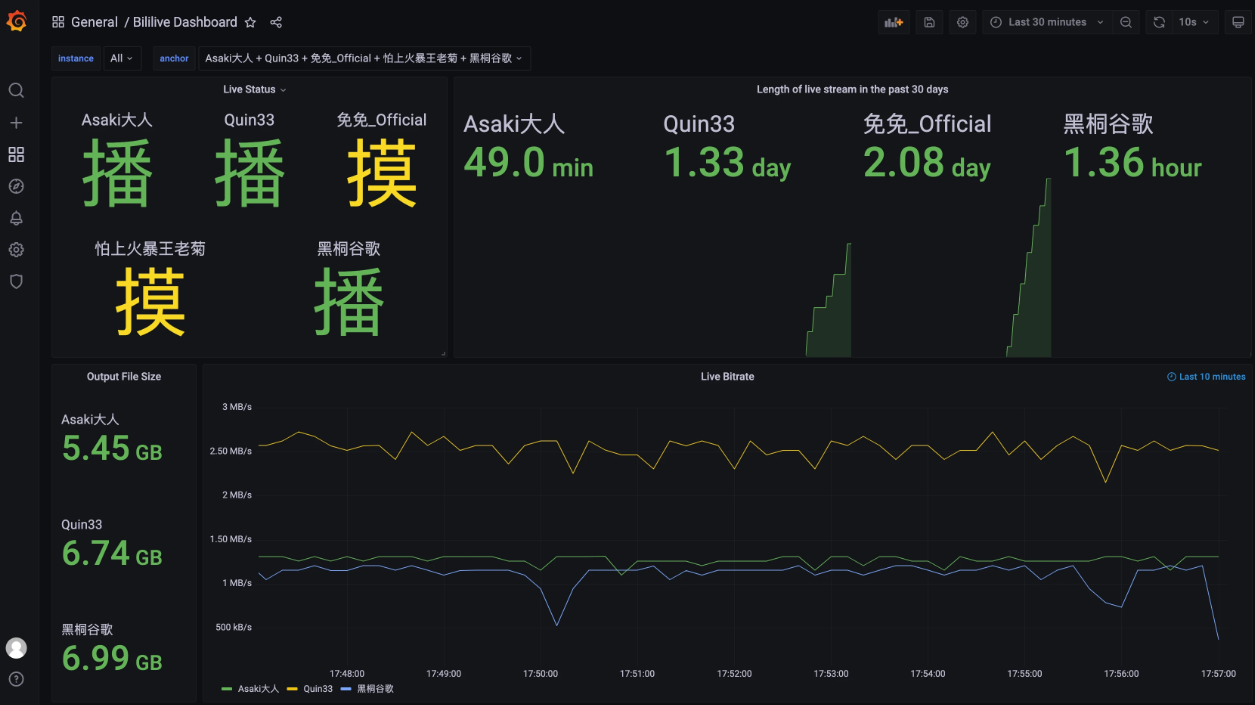
Task: Zoom out the time range
Action: [1126, 21]
